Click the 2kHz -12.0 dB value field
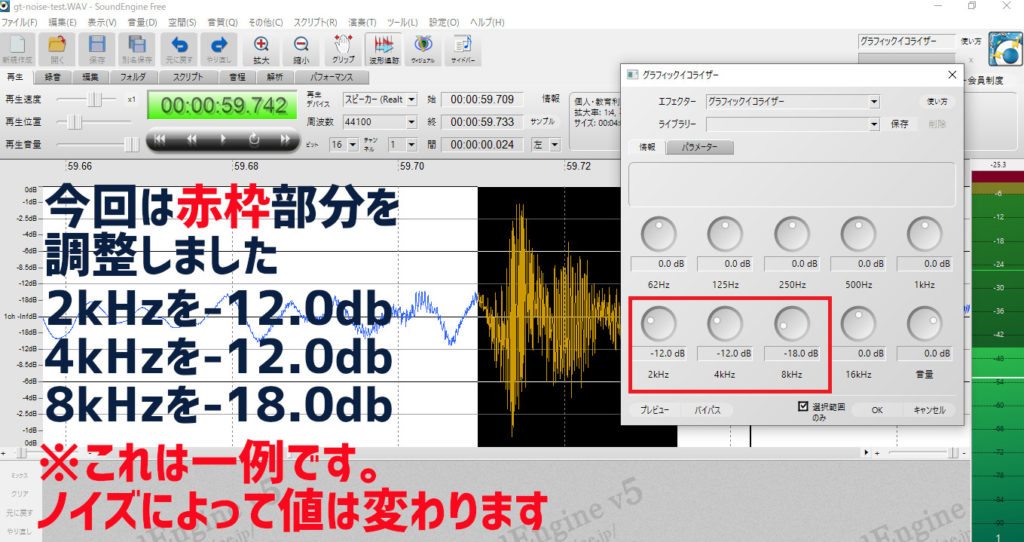1024x542 pixels. pyautogui.click(x=659, y=353)
